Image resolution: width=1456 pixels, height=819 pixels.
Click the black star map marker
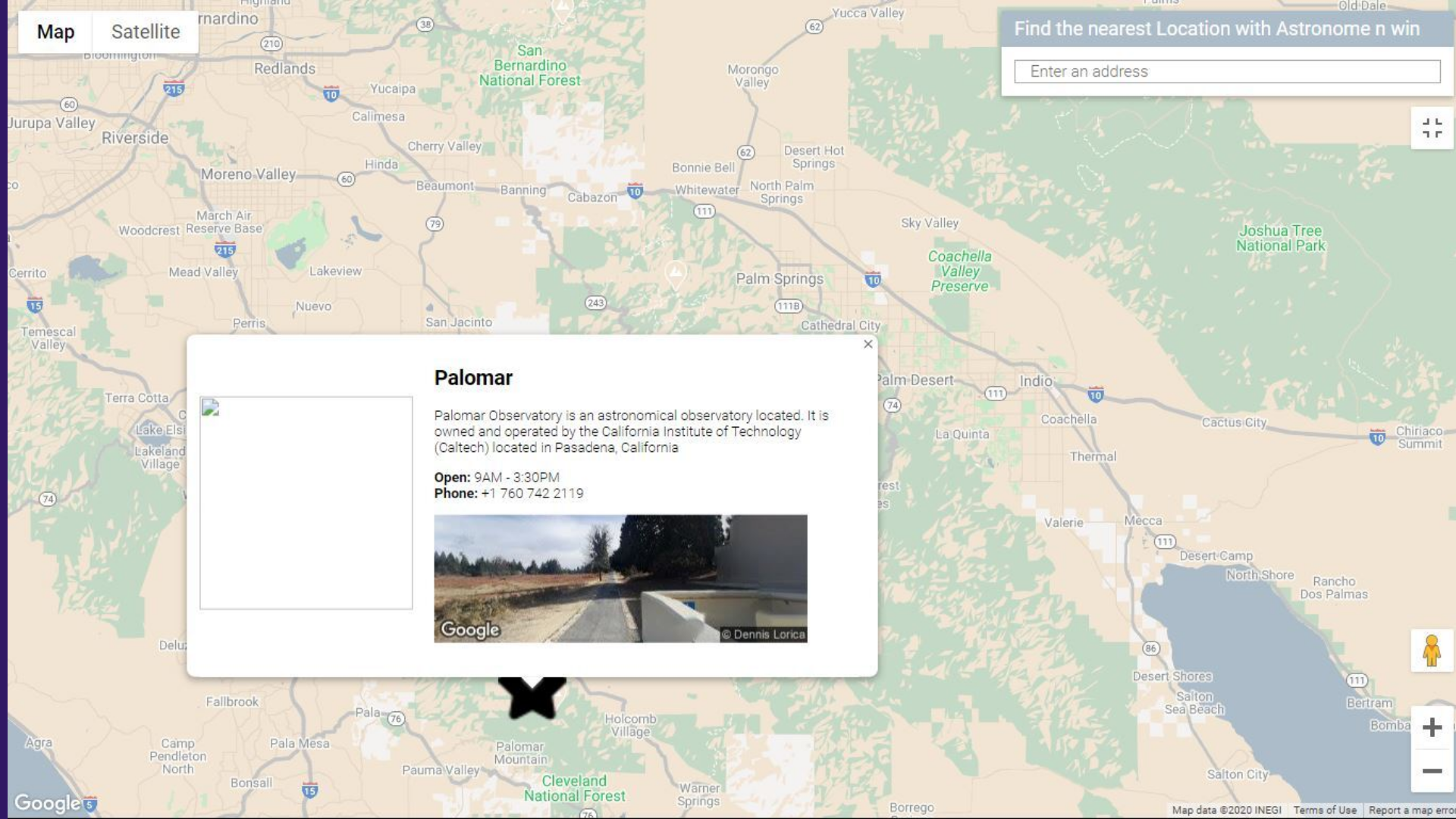tap(532, 696)
